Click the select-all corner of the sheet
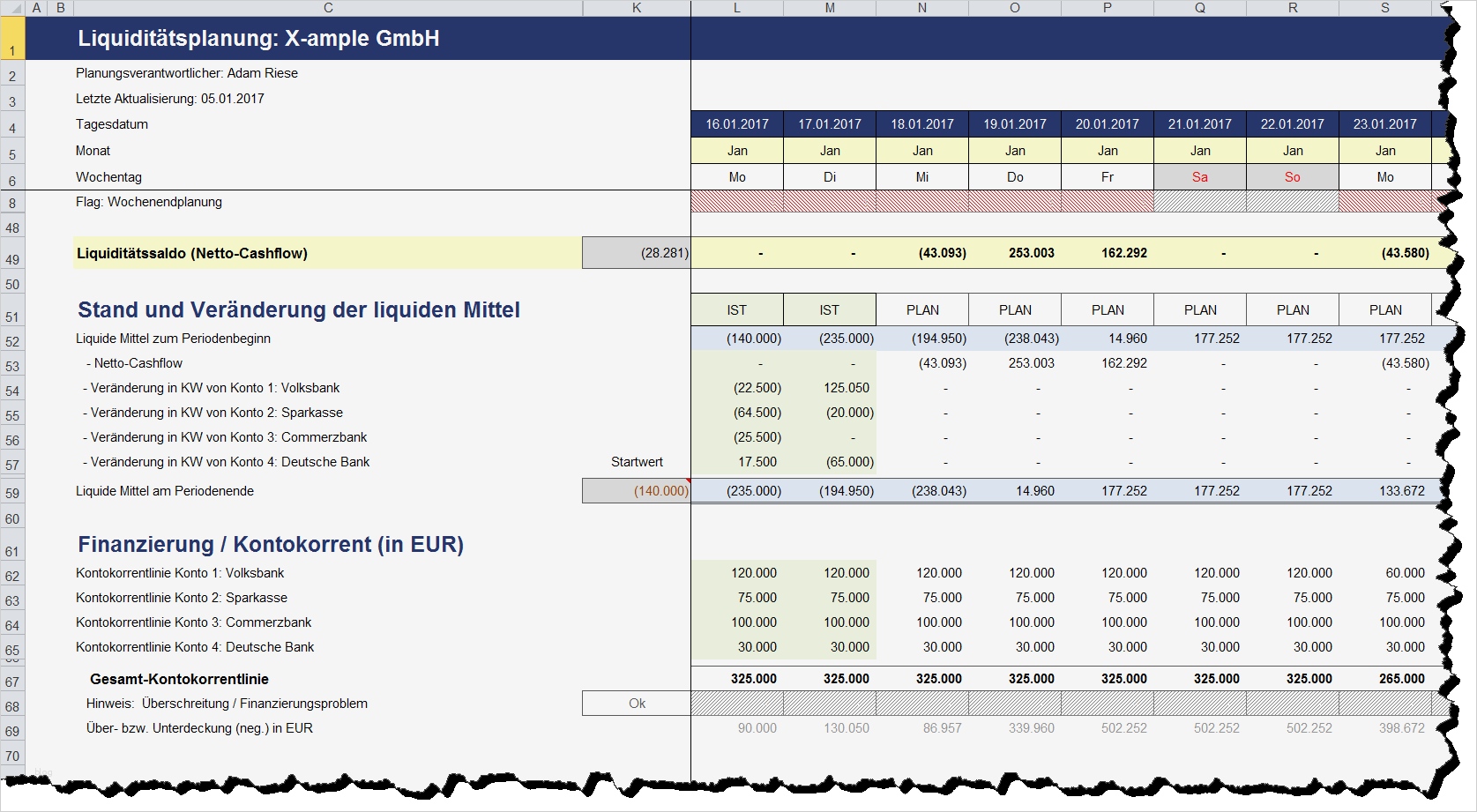Image resolution: width=1477 pixels, height=812 pixels. click(x=12, y=8)
